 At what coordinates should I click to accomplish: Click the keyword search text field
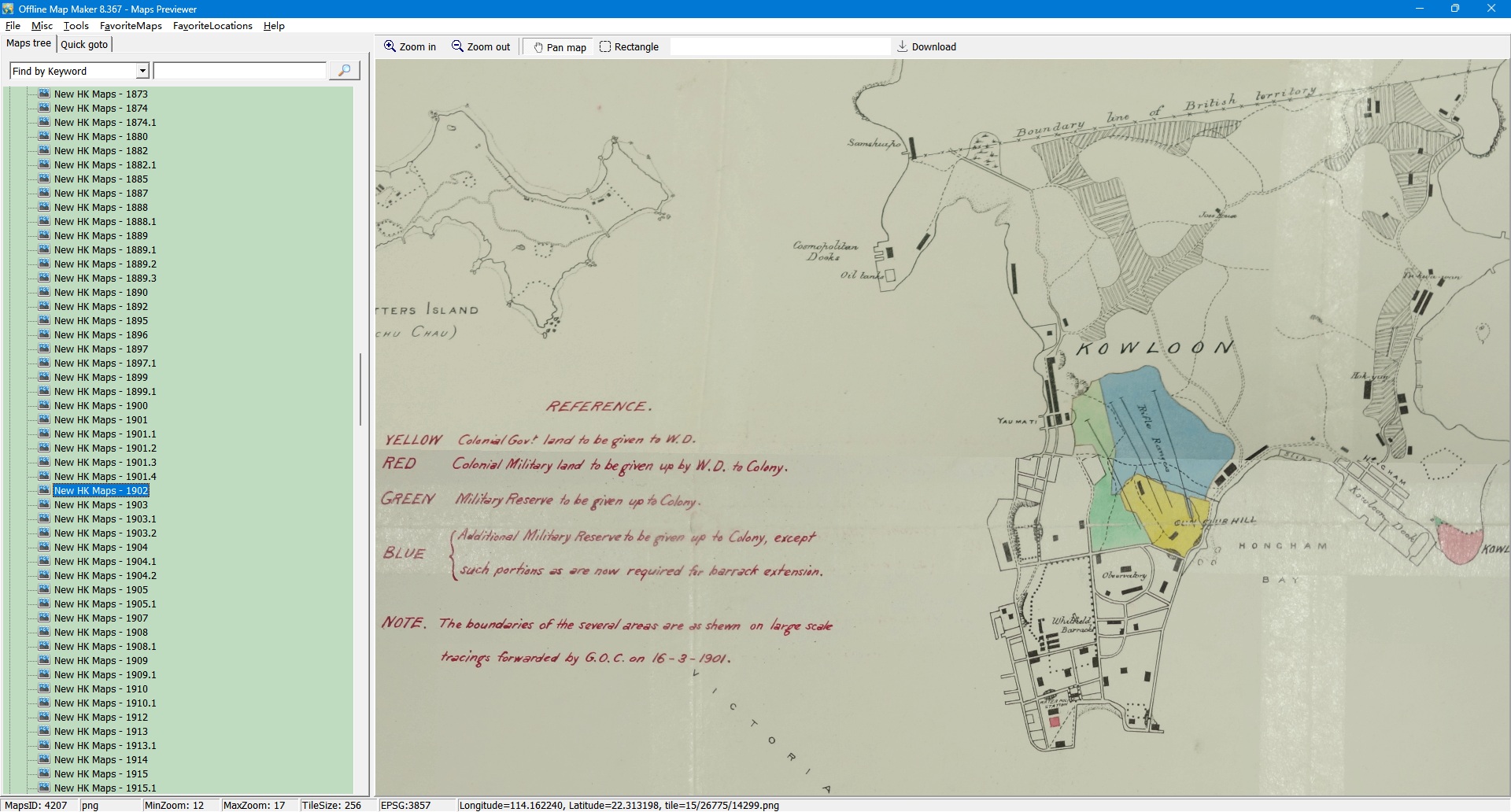pos(239,71)
